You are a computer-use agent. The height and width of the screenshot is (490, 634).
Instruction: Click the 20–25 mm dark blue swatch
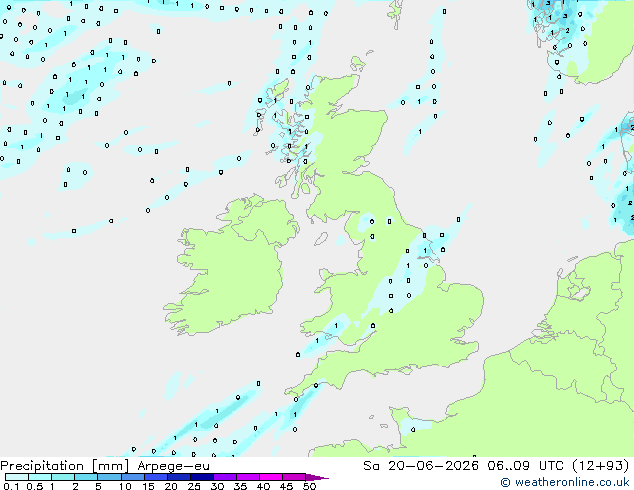[x=179, y=477]
